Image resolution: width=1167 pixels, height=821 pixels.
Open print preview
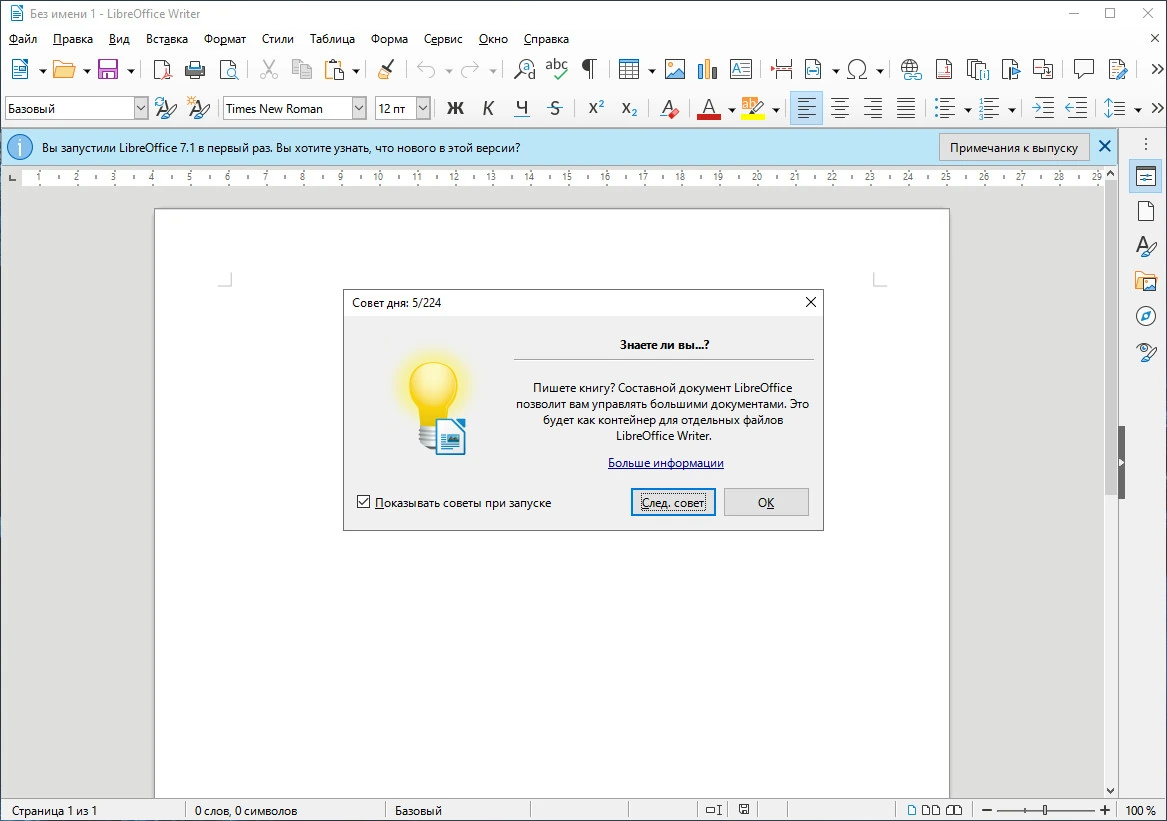point(228,70)
